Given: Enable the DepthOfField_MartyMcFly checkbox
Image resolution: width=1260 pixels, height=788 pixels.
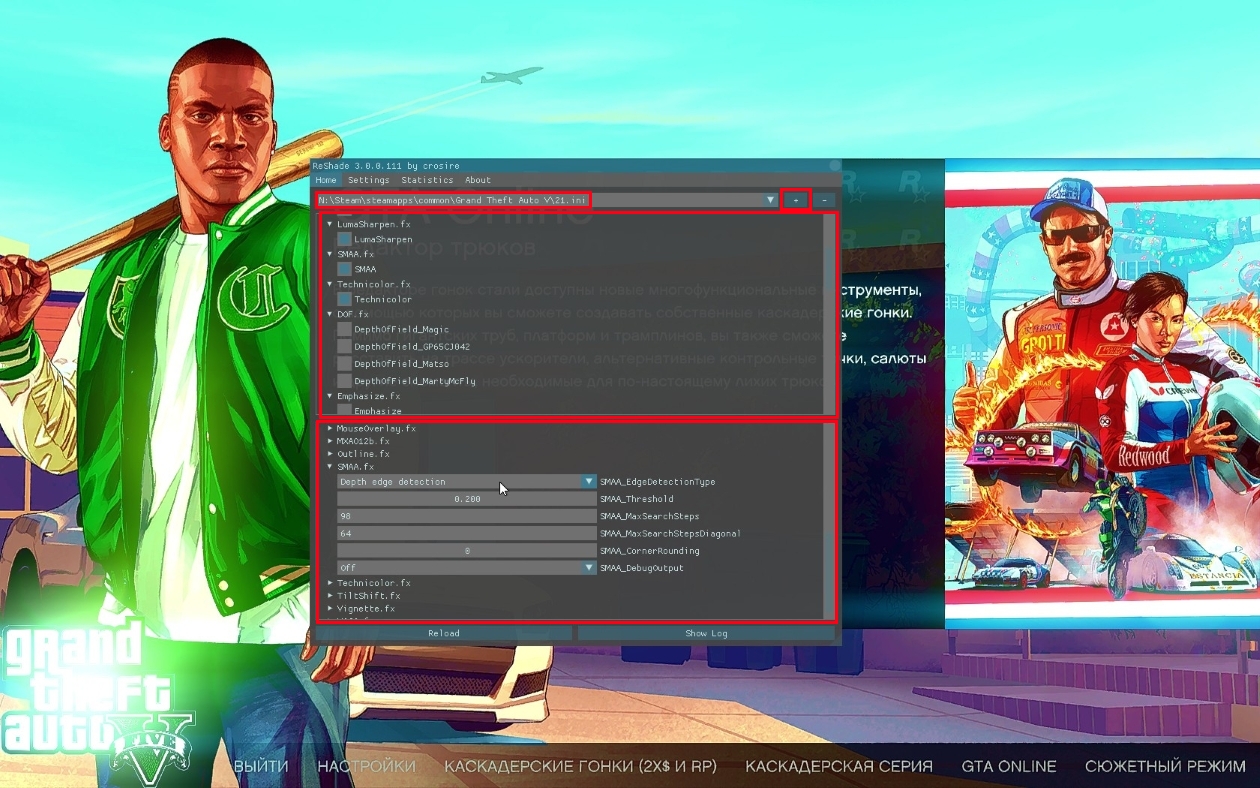Looking at the screenshot, I should pos(344,381).
